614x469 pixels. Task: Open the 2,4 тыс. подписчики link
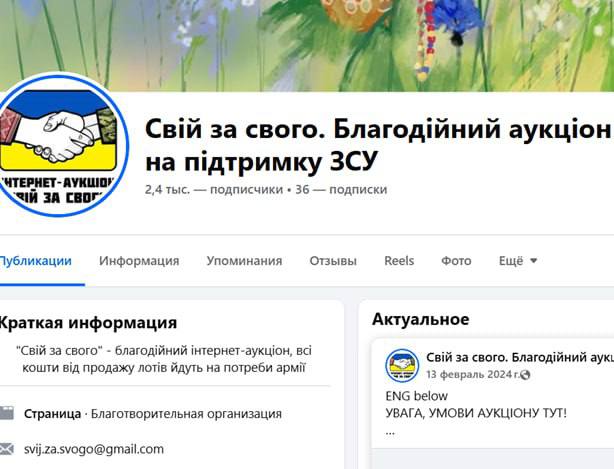coord(214,189)
